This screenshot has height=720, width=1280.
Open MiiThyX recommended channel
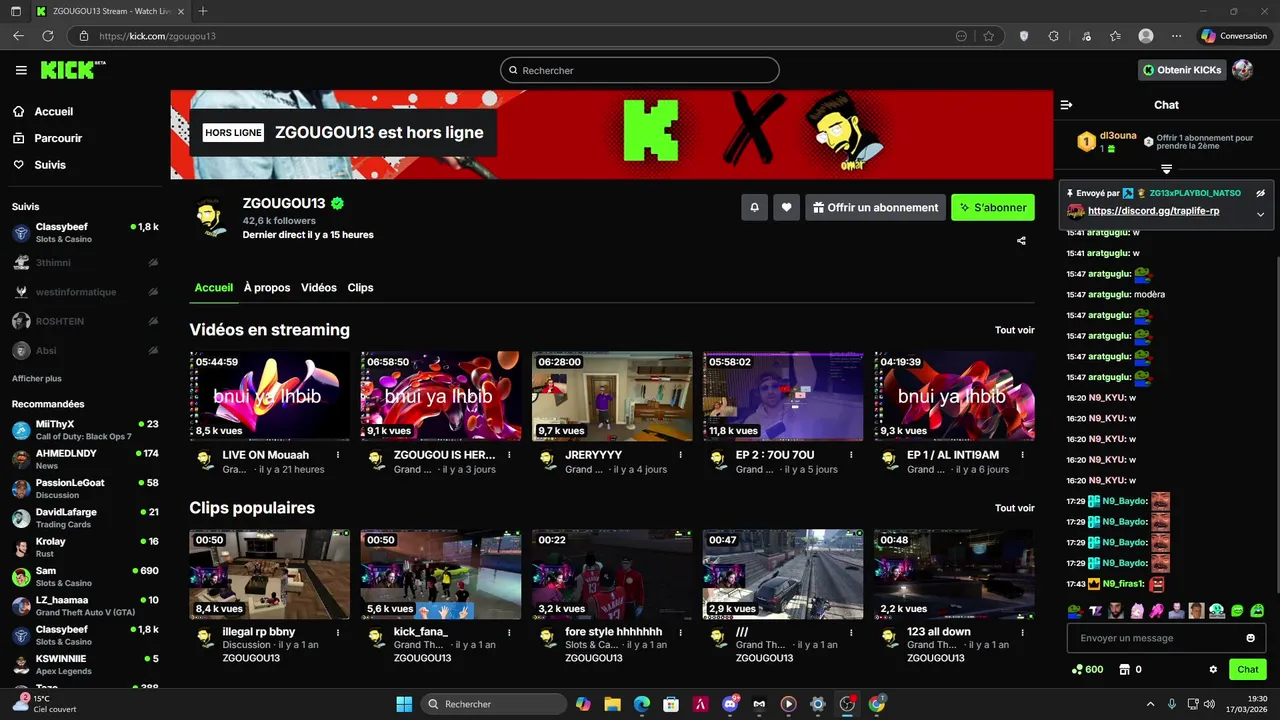[x=85, y=430]
